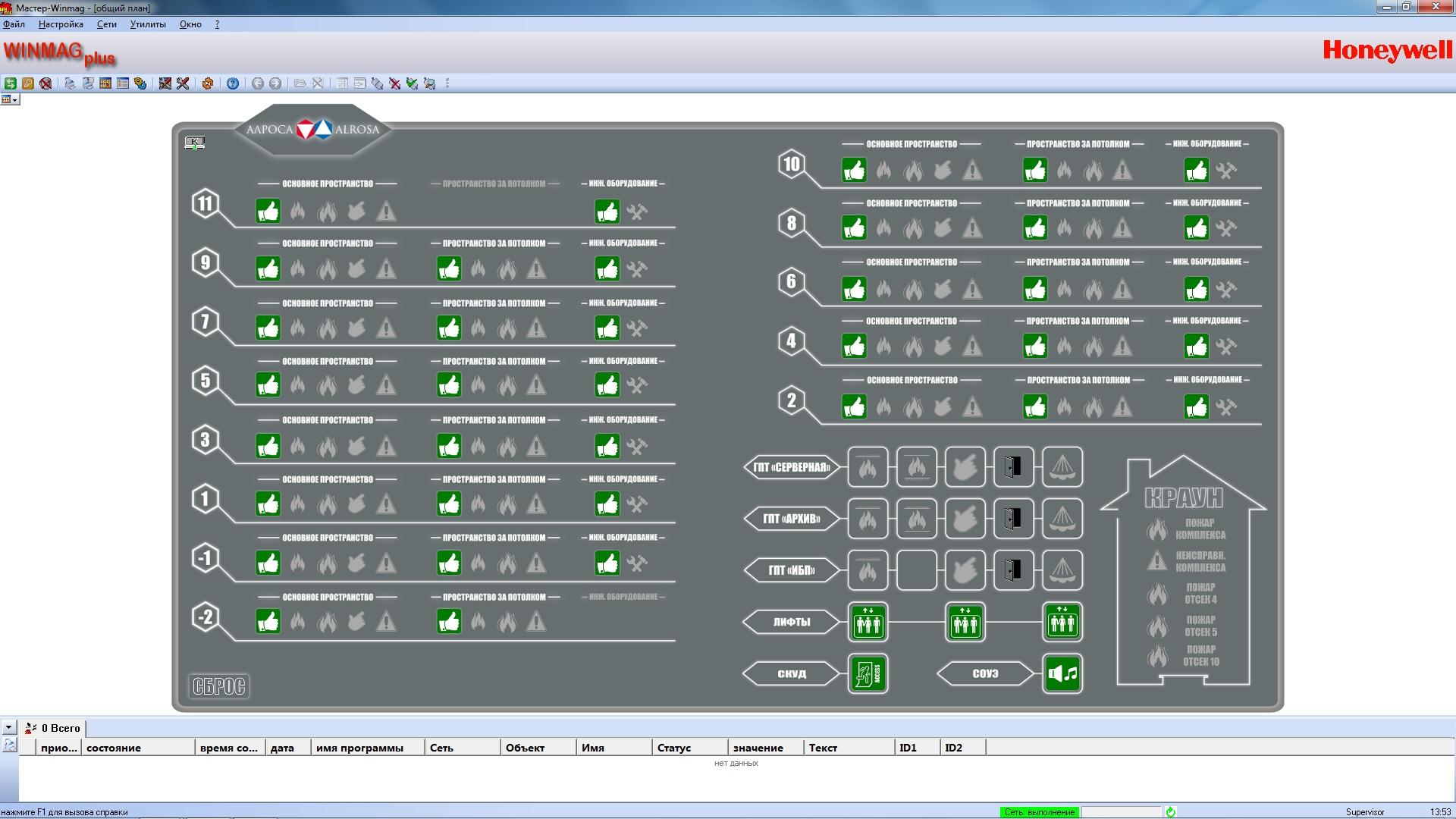The width and height of the screenshot is (1456, 819).
Task: Click the first ЛИФТЫ elevator icon
Action: coord(868,622)
